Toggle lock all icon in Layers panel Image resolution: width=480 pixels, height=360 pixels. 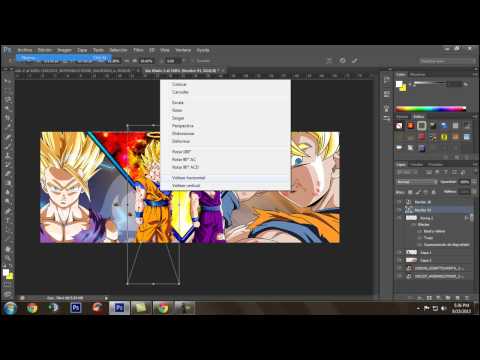click(434, 192)
